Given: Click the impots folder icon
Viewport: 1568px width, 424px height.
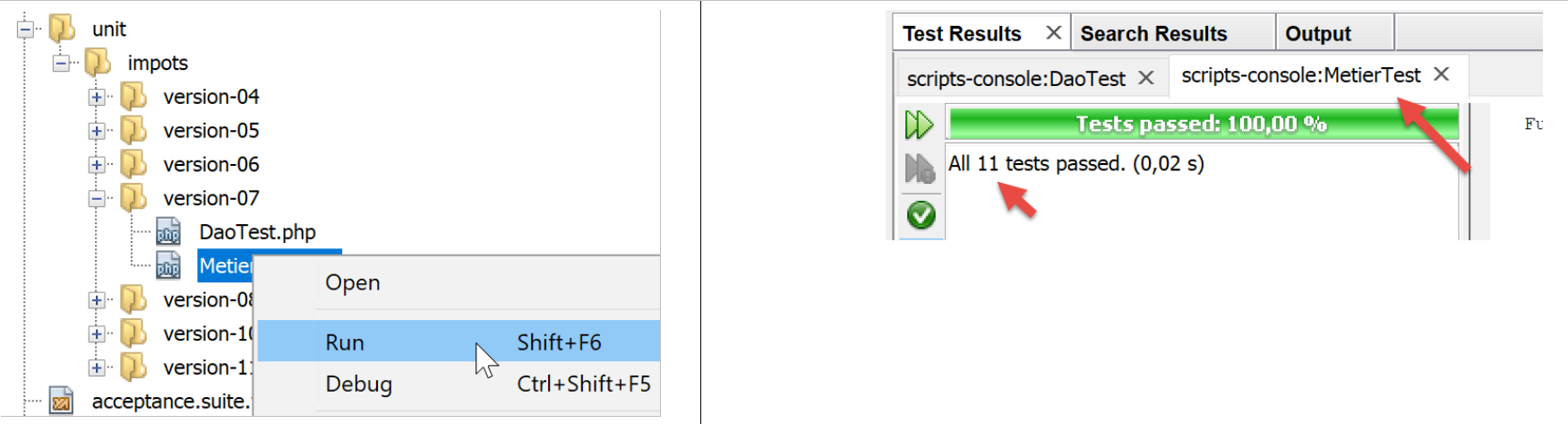Looking at the screenshot, I should [98, 63].
